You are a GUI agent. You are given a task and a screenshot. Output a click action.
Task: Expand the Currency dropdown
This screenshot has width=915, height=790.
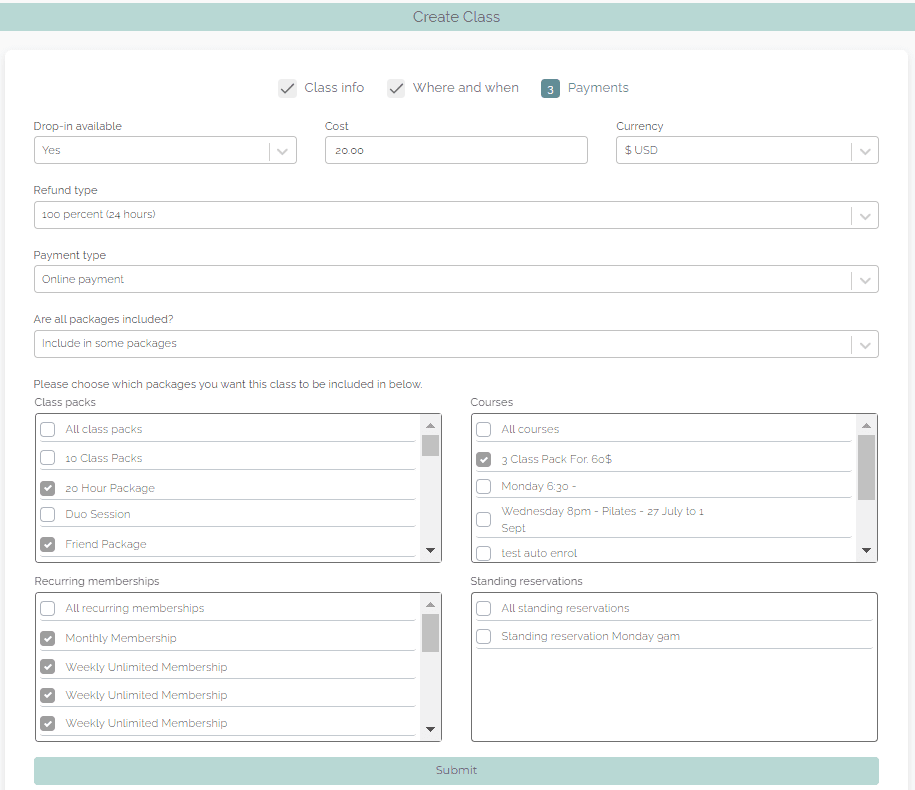[746, 150]
